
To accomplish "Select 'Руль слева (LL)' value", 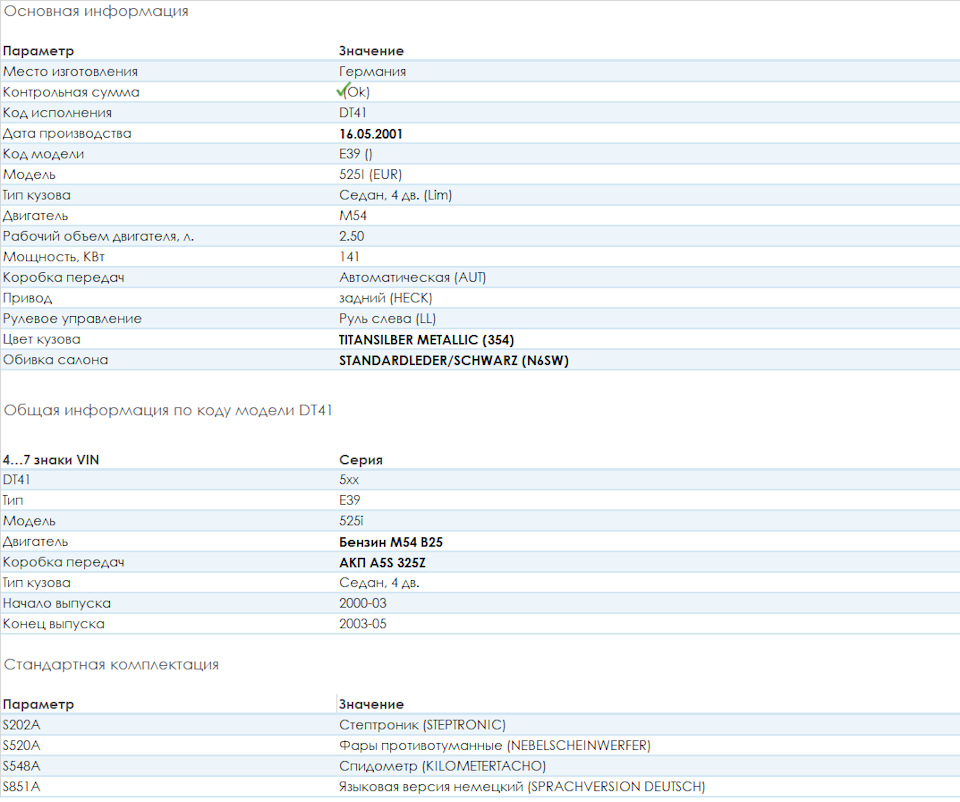I will pos(388,318).
